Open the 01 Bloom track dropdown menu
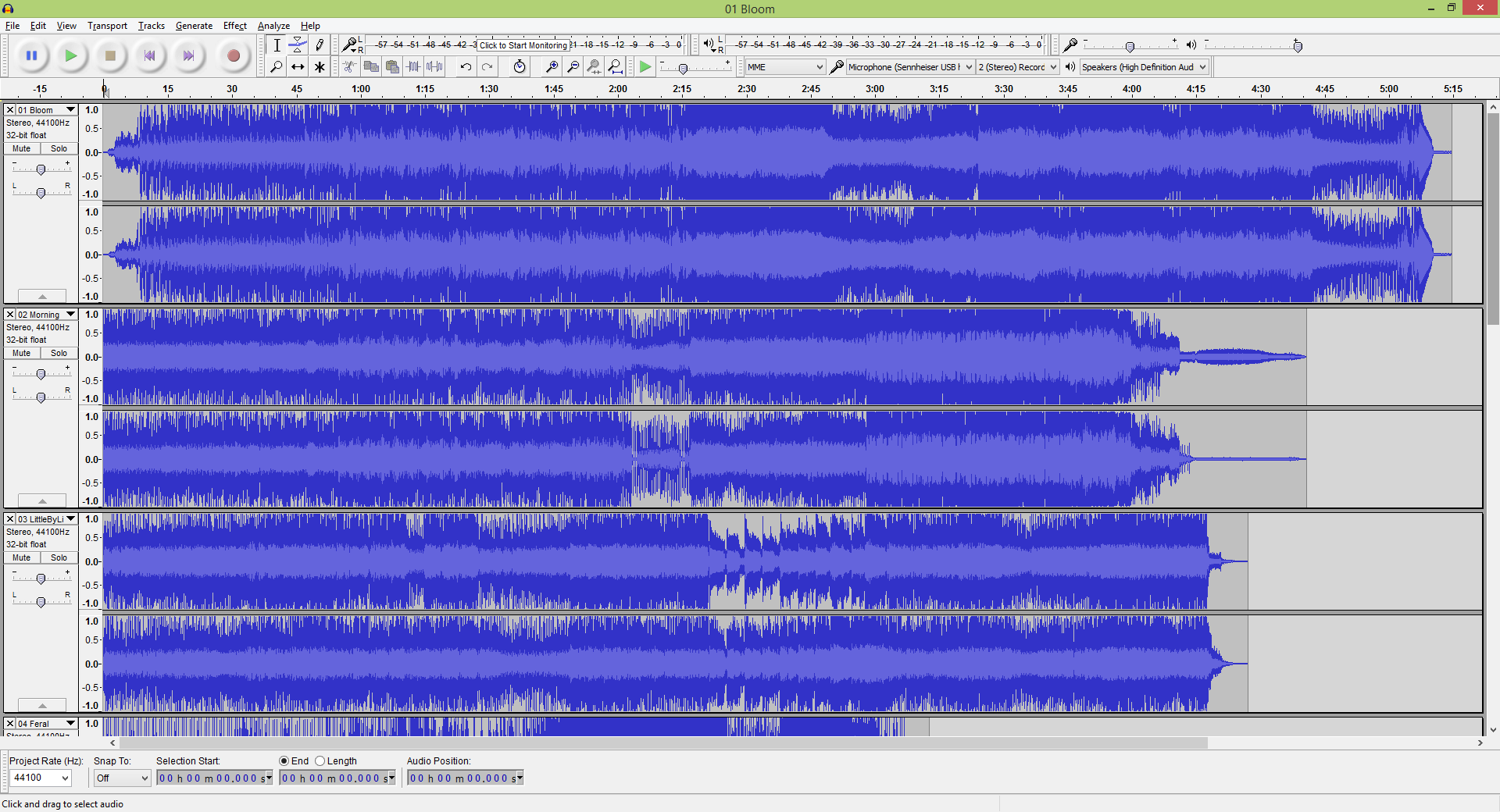 [71, 110]
